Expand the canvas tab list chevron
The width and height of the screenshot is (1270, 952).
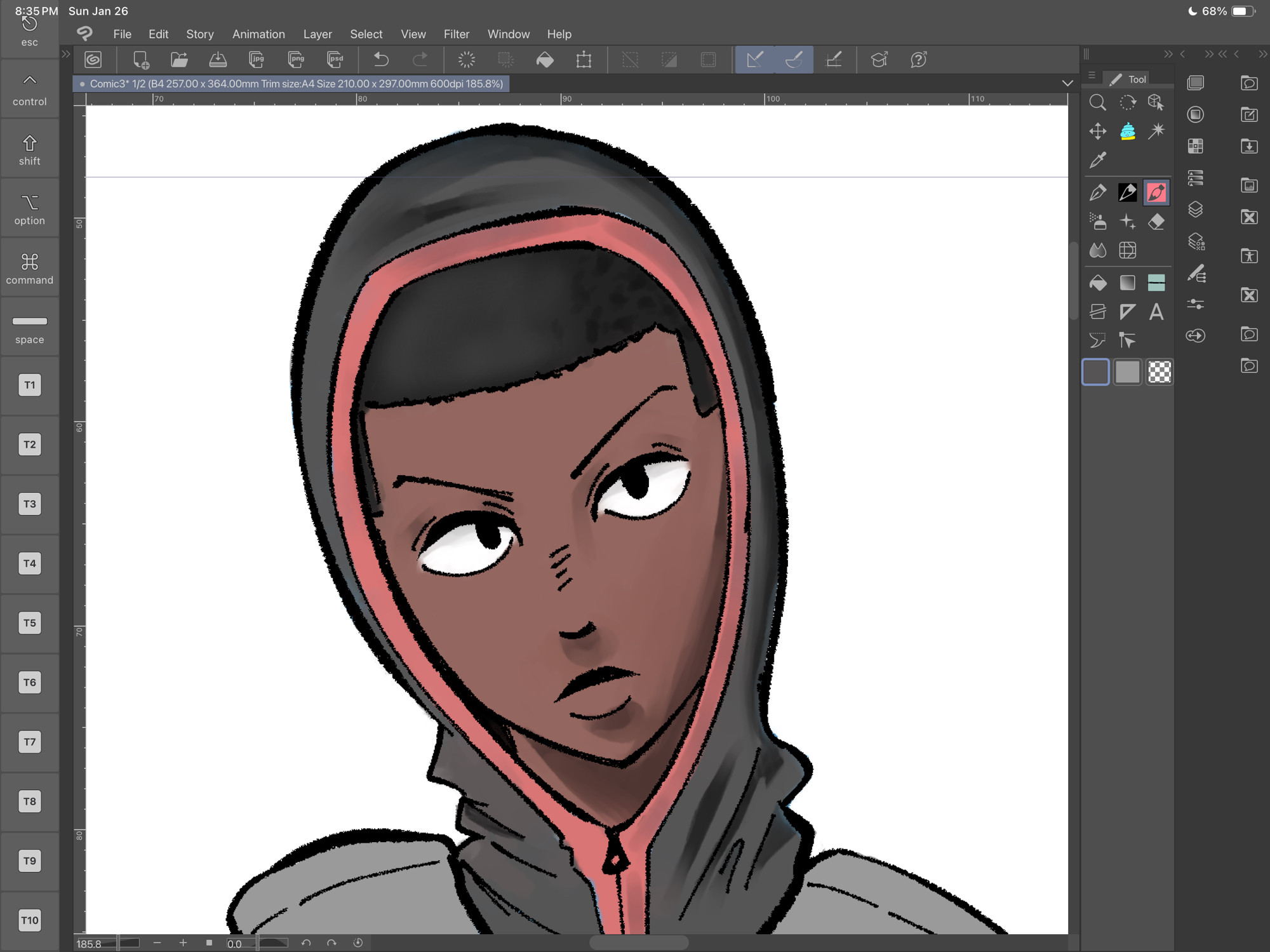pyautogui.click(x=1067, y=83)
